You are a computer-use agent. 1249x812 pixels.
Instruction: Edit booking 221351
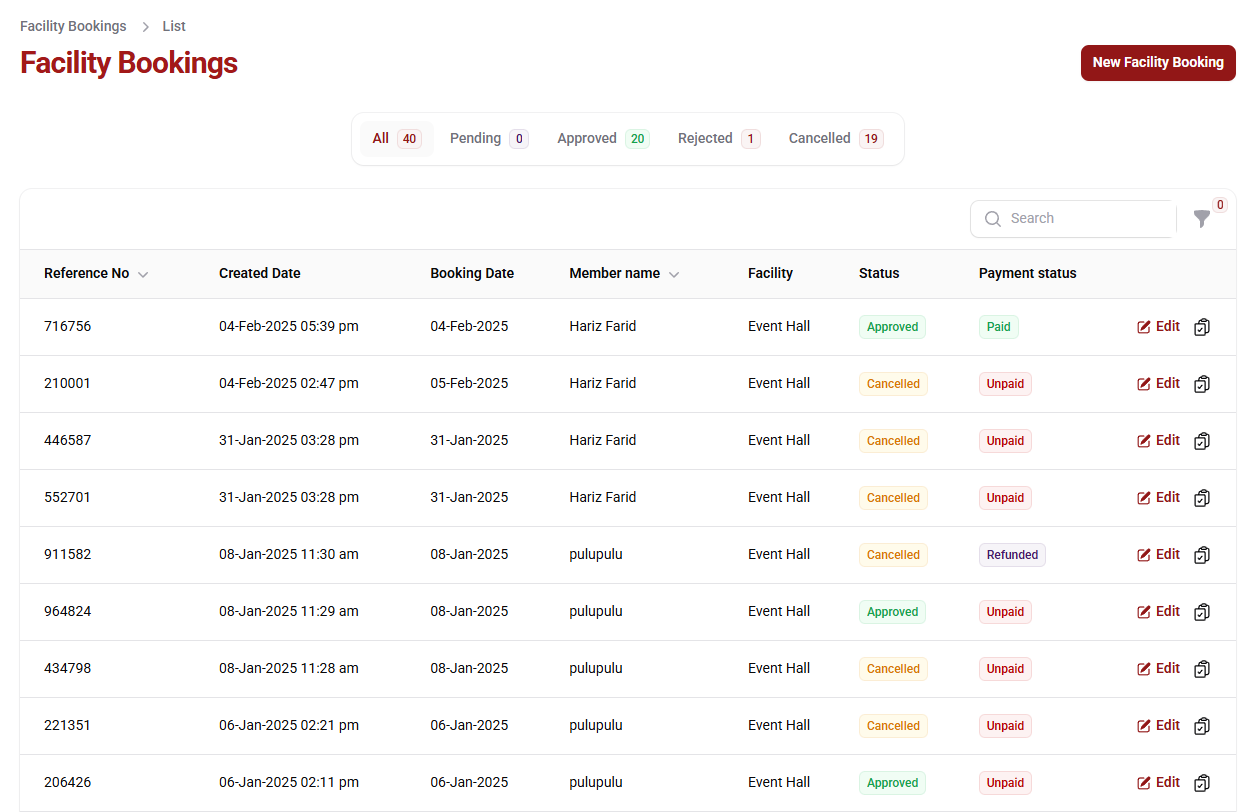[x=1158, y=725]
